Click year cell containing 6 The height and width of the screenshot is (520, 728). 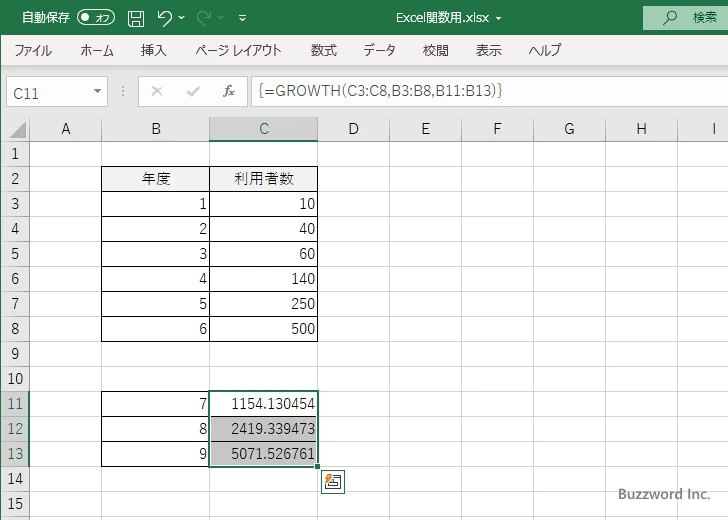(156, 329)
